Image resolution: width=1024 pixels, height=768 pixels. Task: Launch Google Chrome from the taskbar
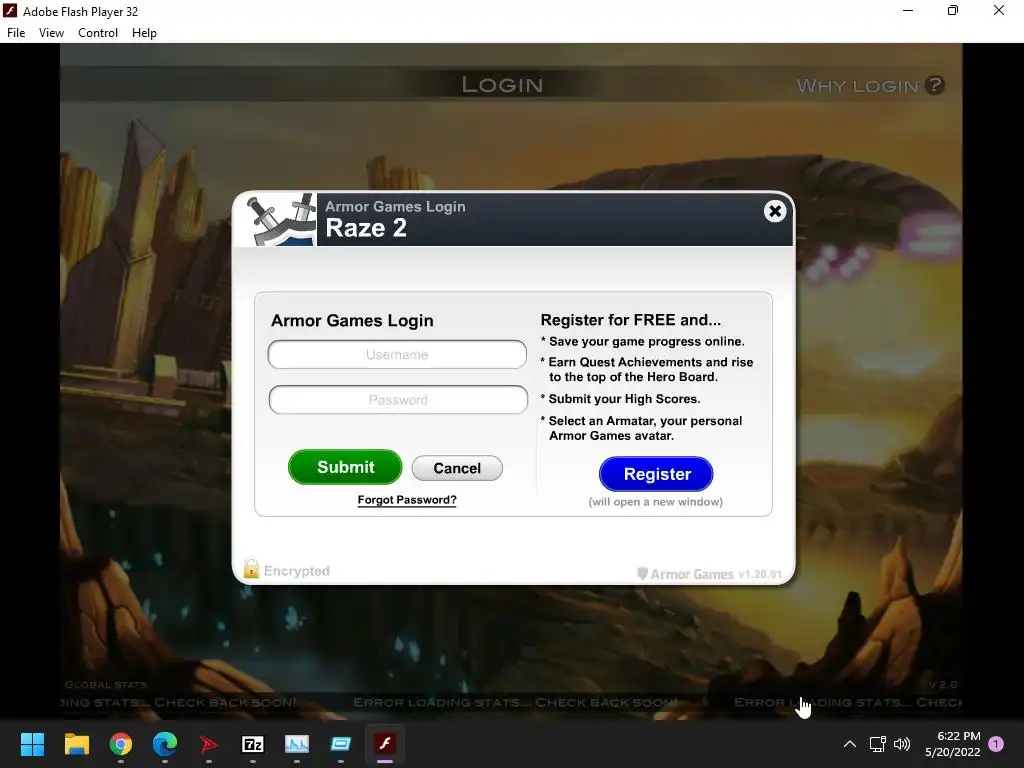pyautogui.click(x=121, y=744)
